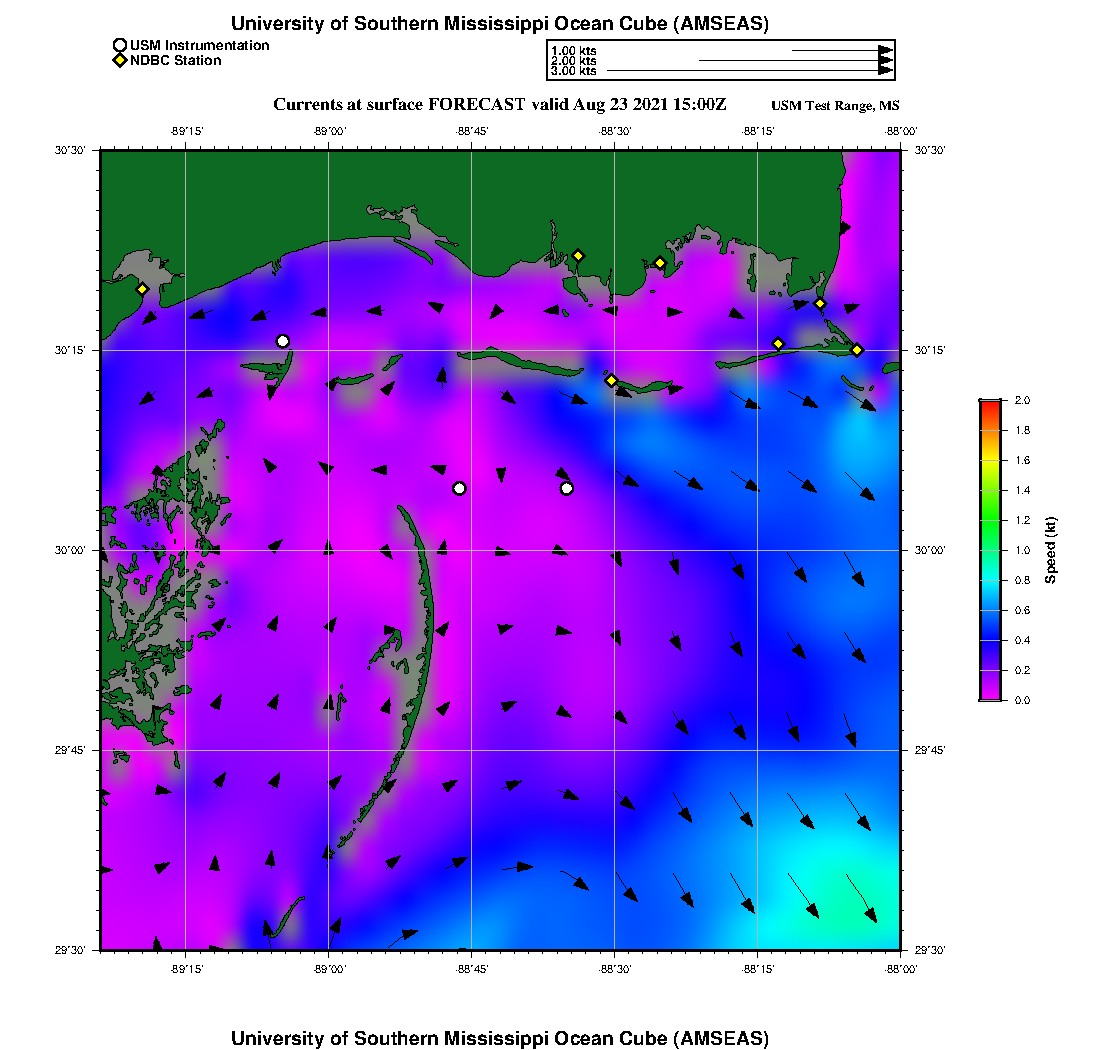Select the easternmost NDBC diamond at 30°15'
The image size is (1100, 1050).
tap(857, 350)
